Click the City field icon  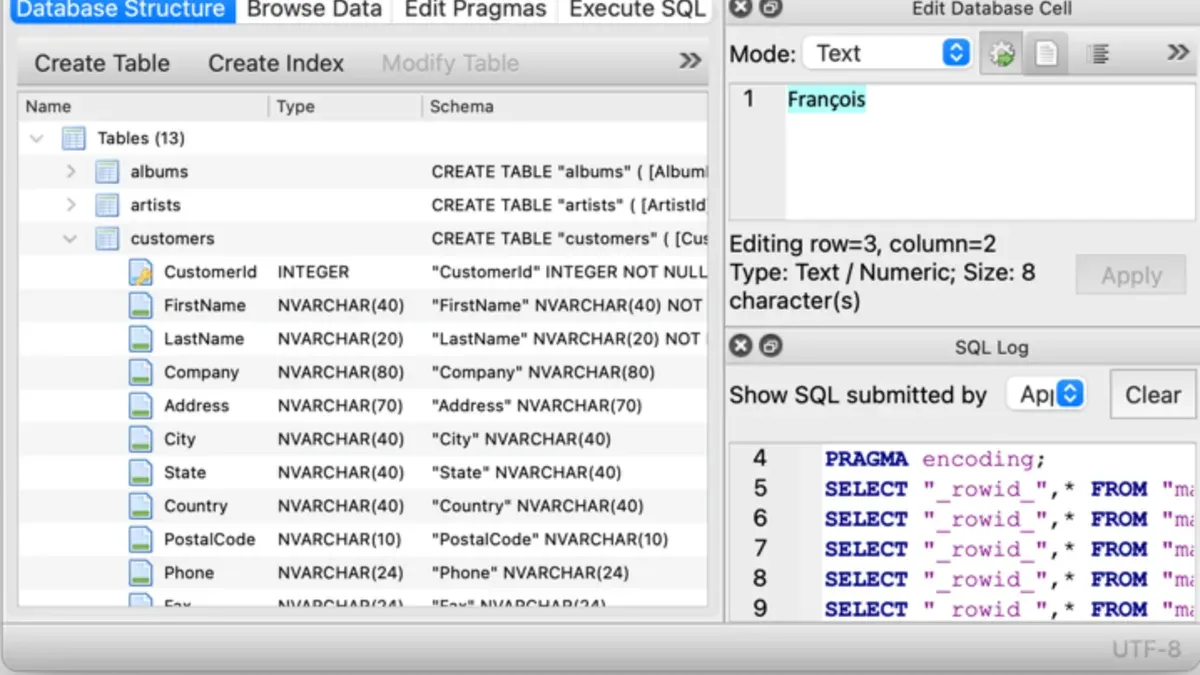[141, 439]
